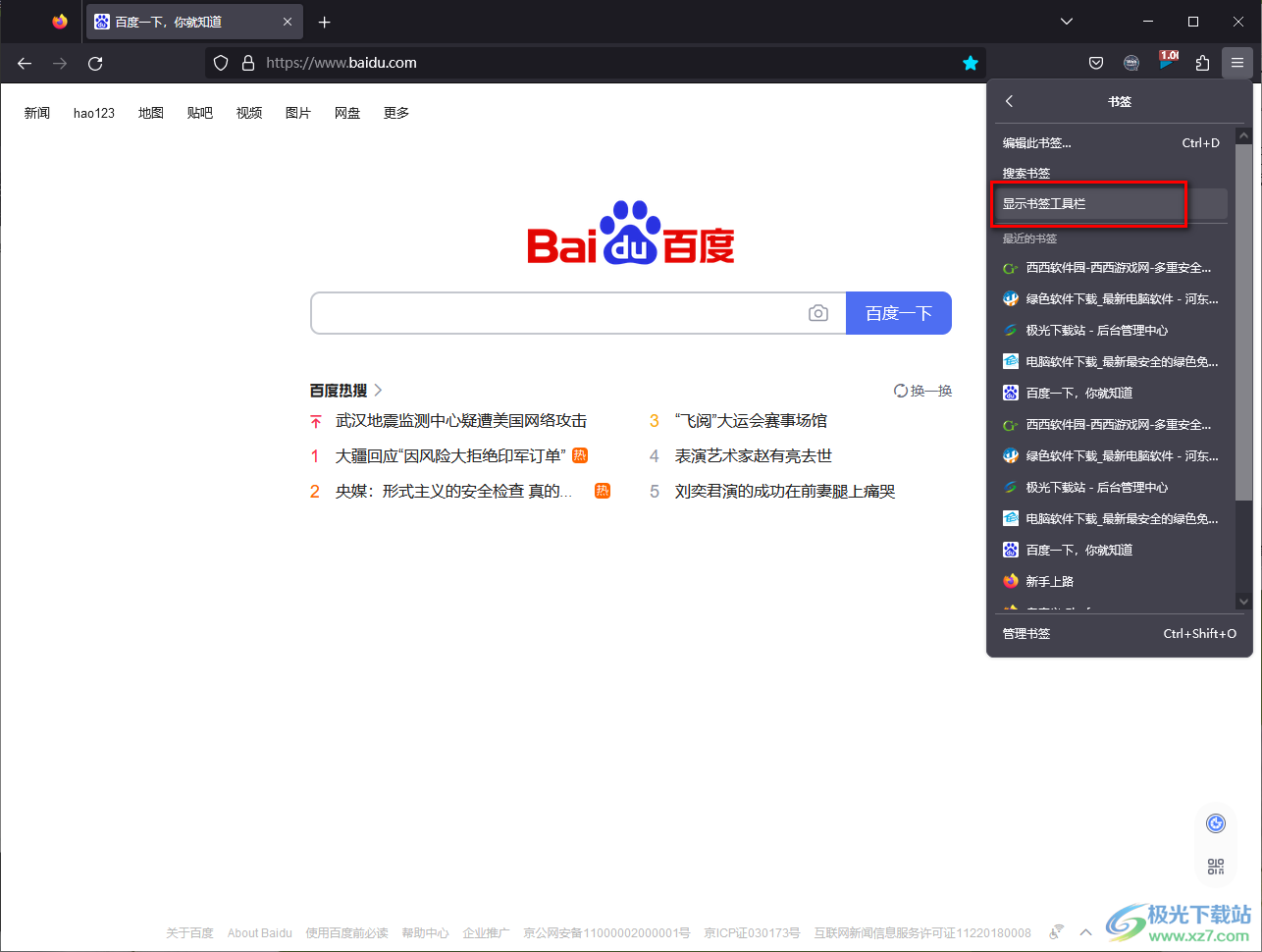
Task: Open 大疆回应 hot search item
Action: click(450, 456)
